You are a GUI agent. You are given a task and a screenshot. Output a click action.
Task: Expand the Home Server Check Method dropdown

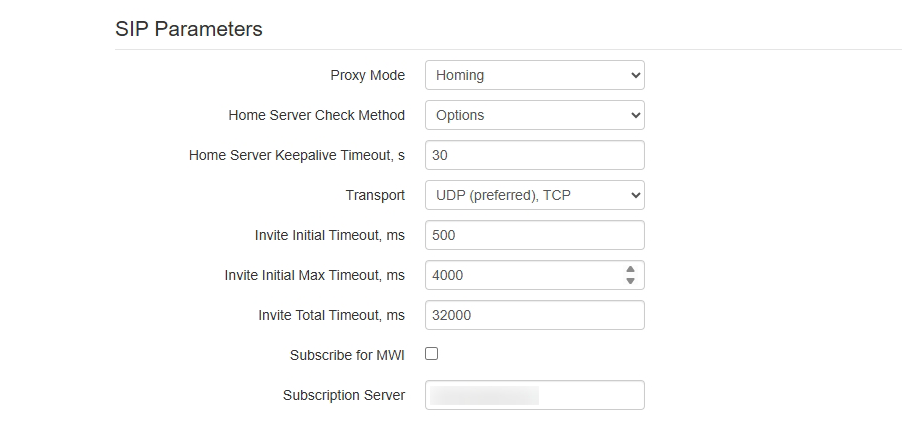pos(534,115)
